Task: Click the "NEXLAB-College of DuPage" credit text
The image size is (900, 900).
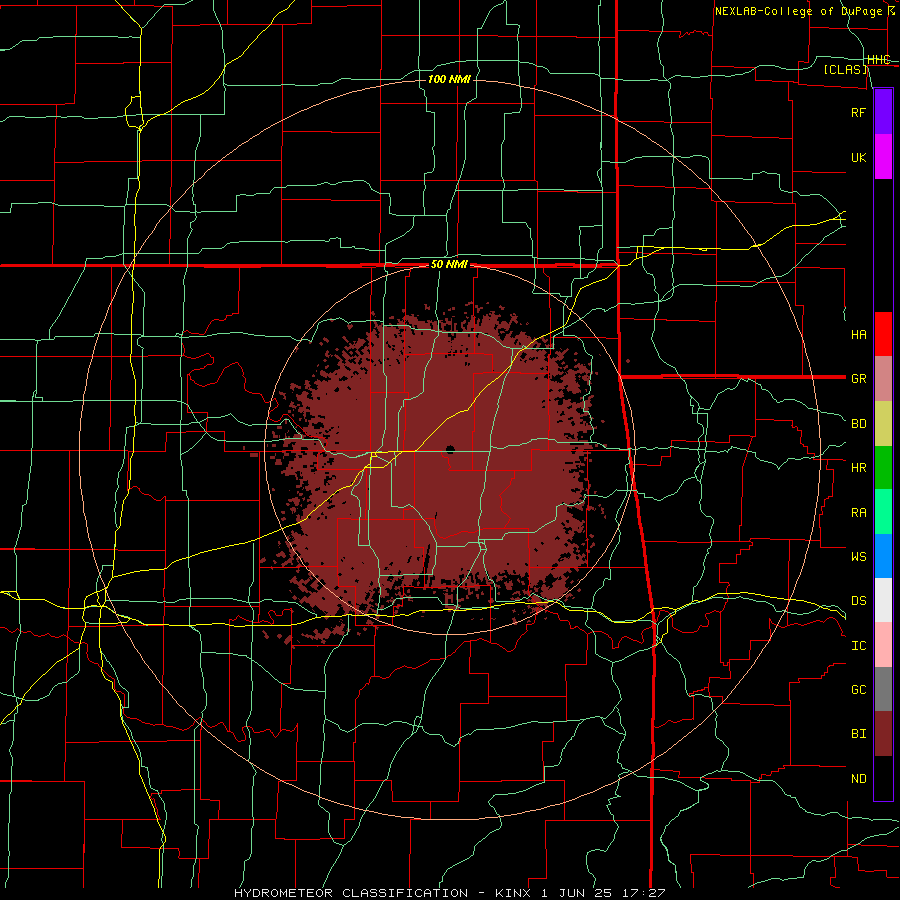Action: tap(798, 11)
